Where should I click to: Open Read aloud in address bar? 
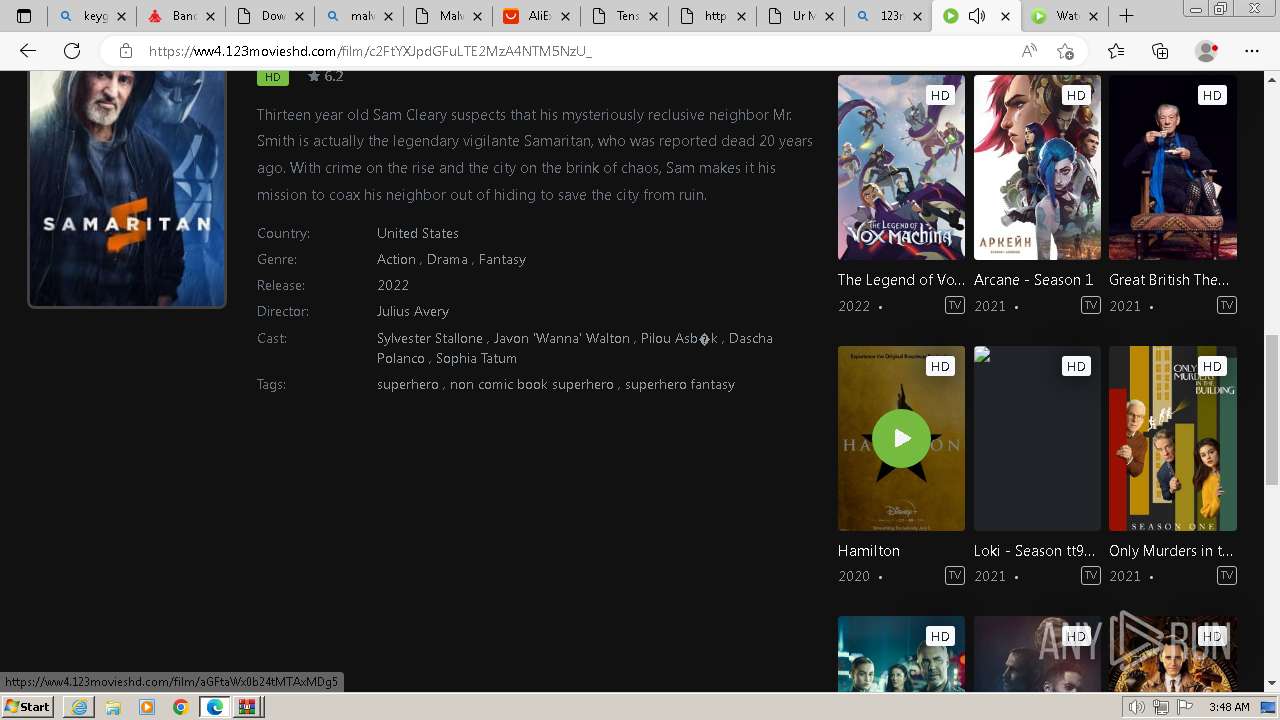1029,51
